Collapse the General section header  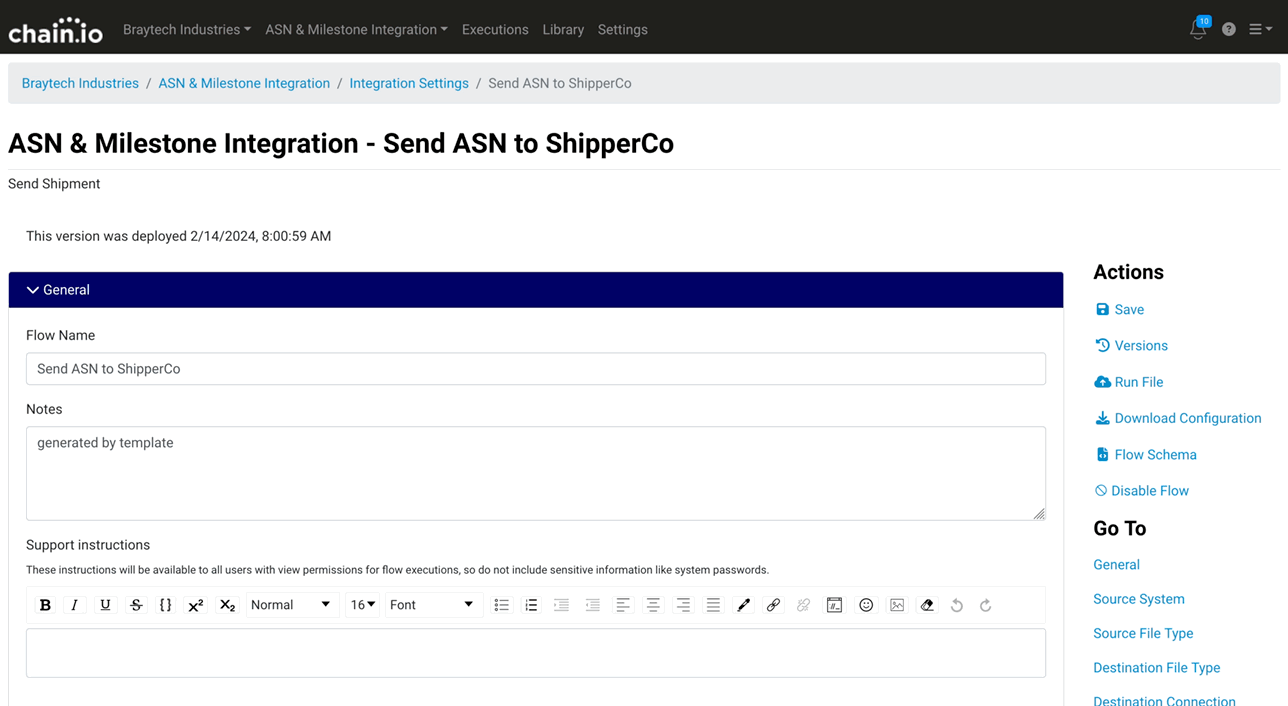pyautogui.click(x=536, y=290)
